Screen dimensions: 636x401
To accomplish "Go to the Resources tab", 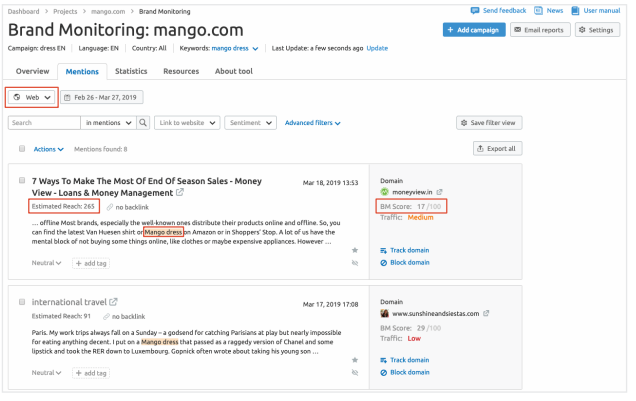I will (x=181, y=71).
